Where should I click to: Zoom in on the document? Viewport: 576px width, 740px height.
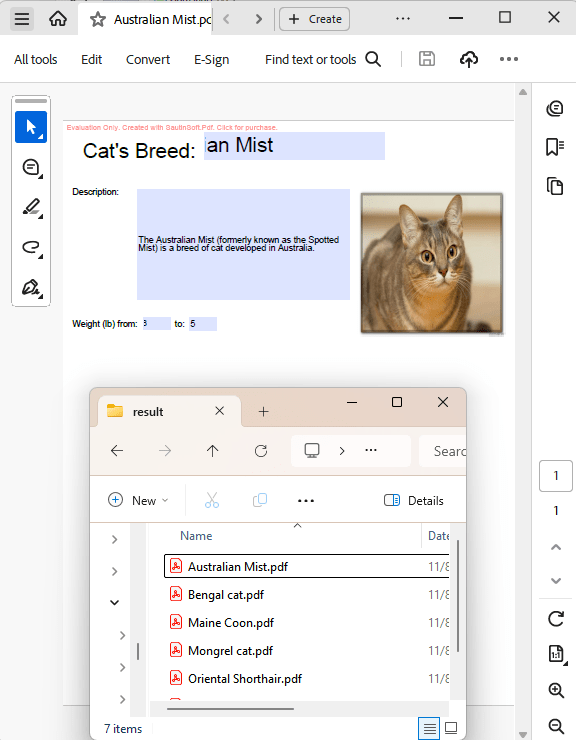556,690
